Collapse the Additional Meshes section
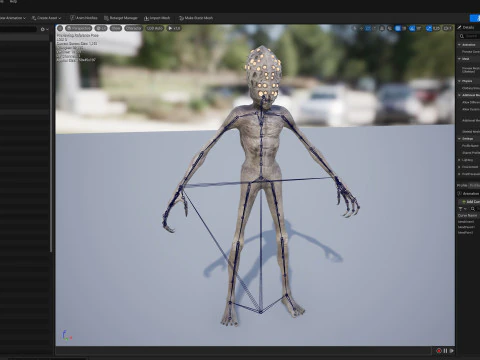 point(459,95)
